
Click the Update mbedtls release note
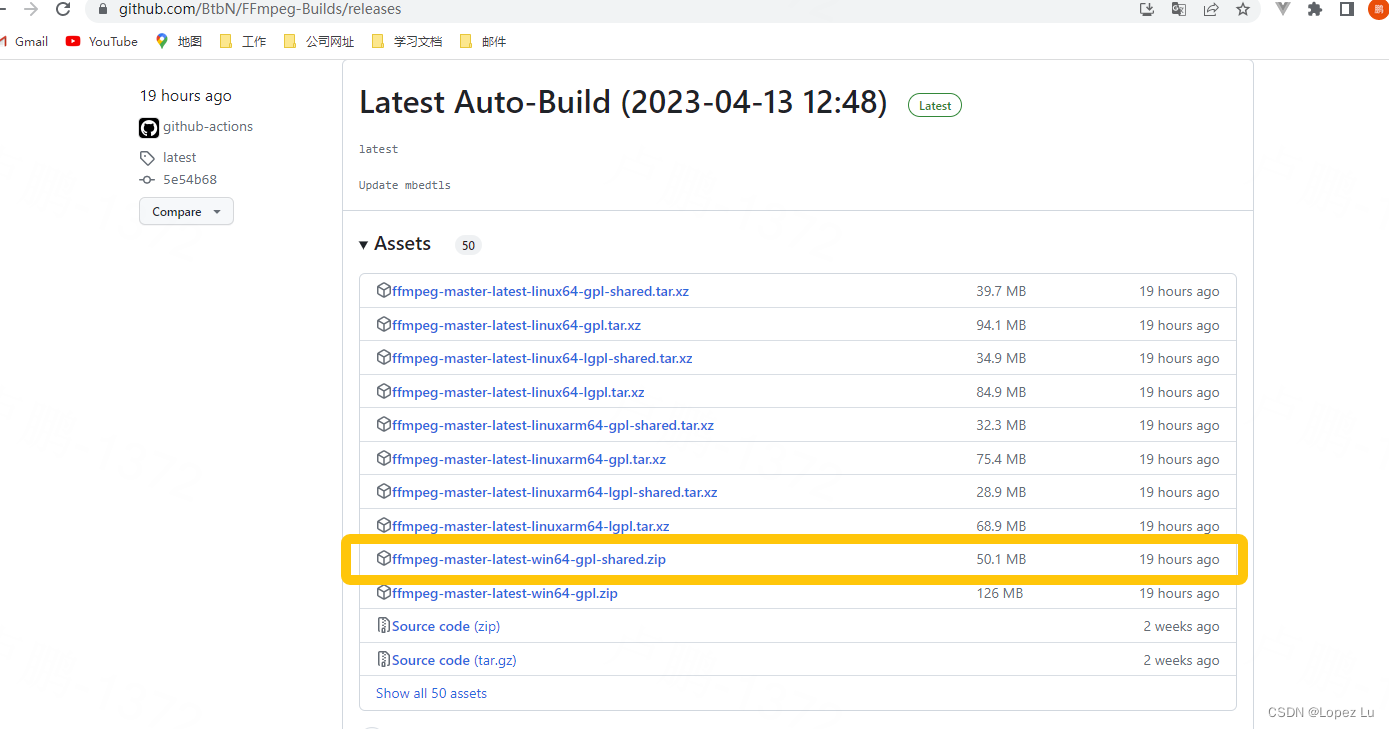405,185
